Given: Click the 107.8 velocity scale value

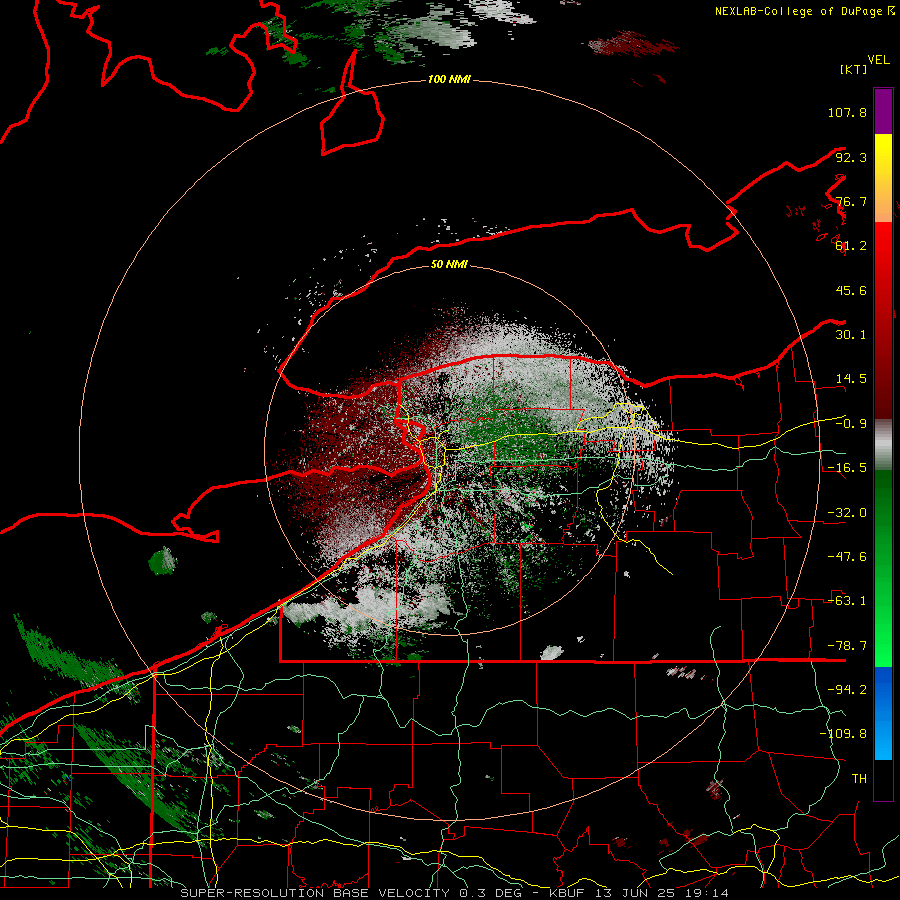Looking at the screenshot, I should tap(847, 112).
